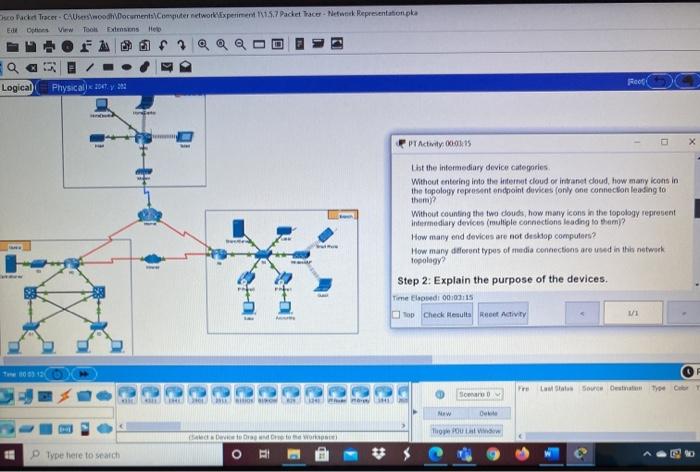This screenshot has width=700, height=472.
Task: Switch to Physical workspace view
Action: 63,88
